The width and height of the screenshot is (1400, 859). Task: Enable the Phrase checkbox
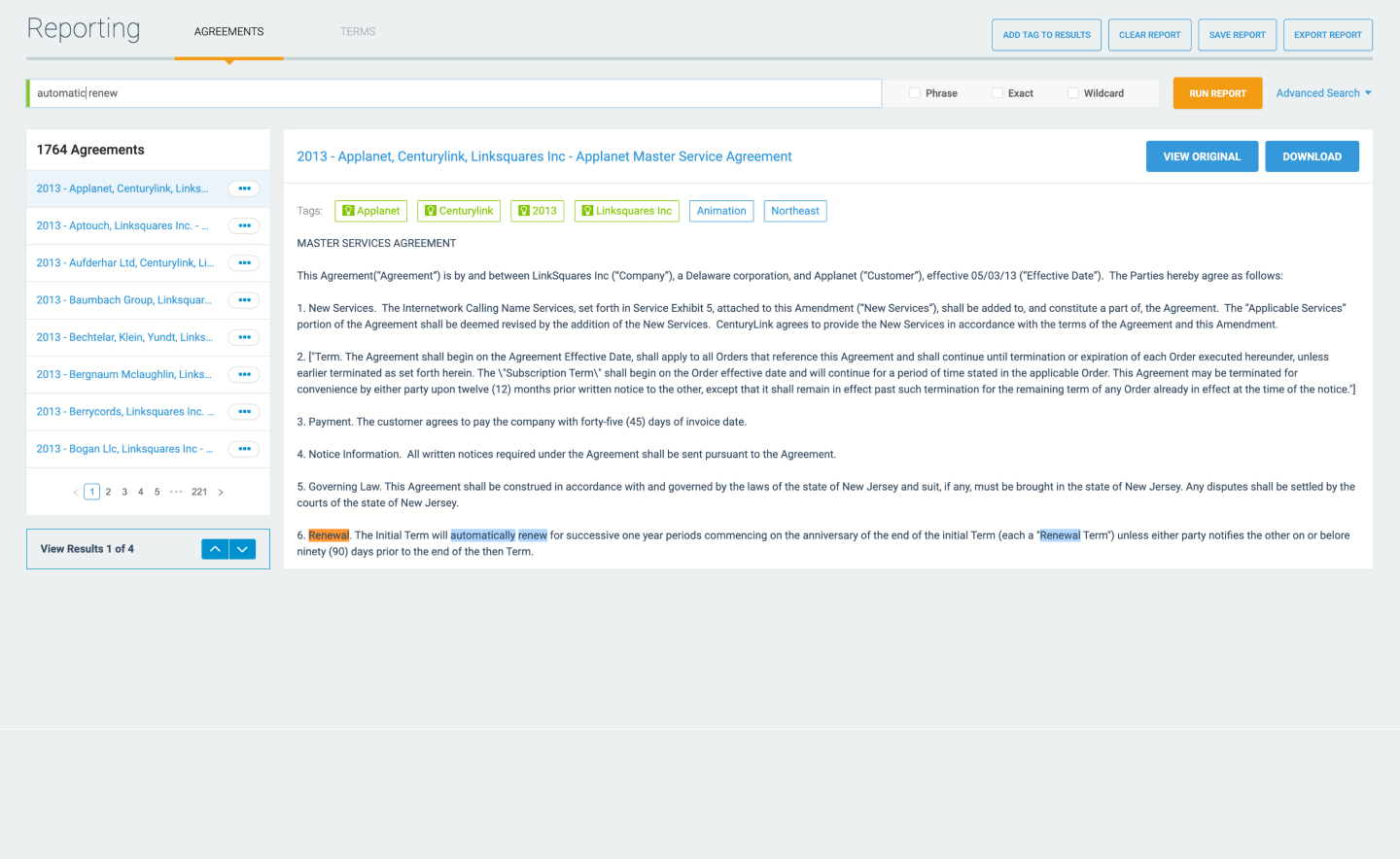(915, 93)
